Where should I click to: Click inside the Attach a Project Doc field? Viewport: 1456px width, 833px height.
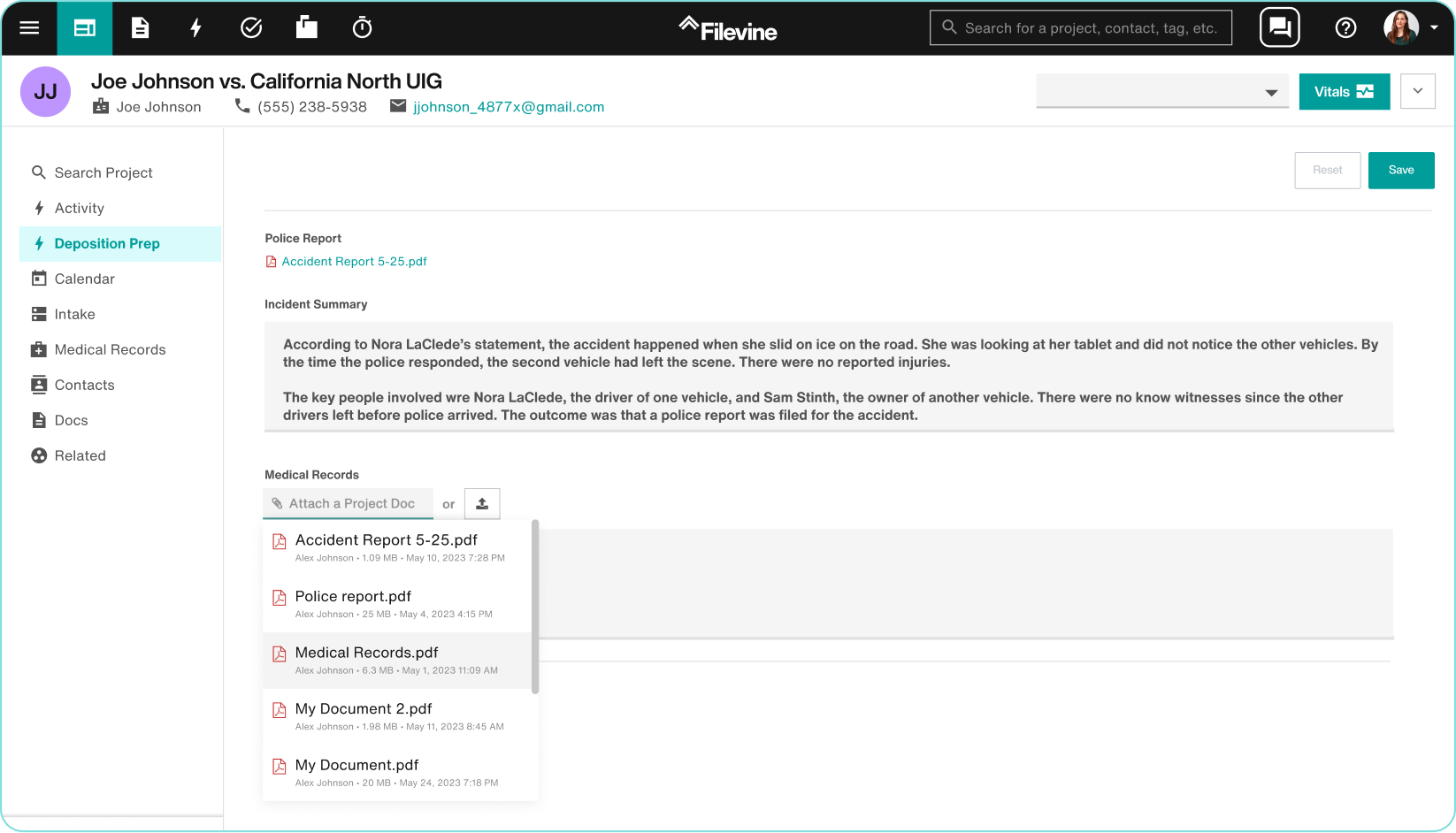coord(352,503)
